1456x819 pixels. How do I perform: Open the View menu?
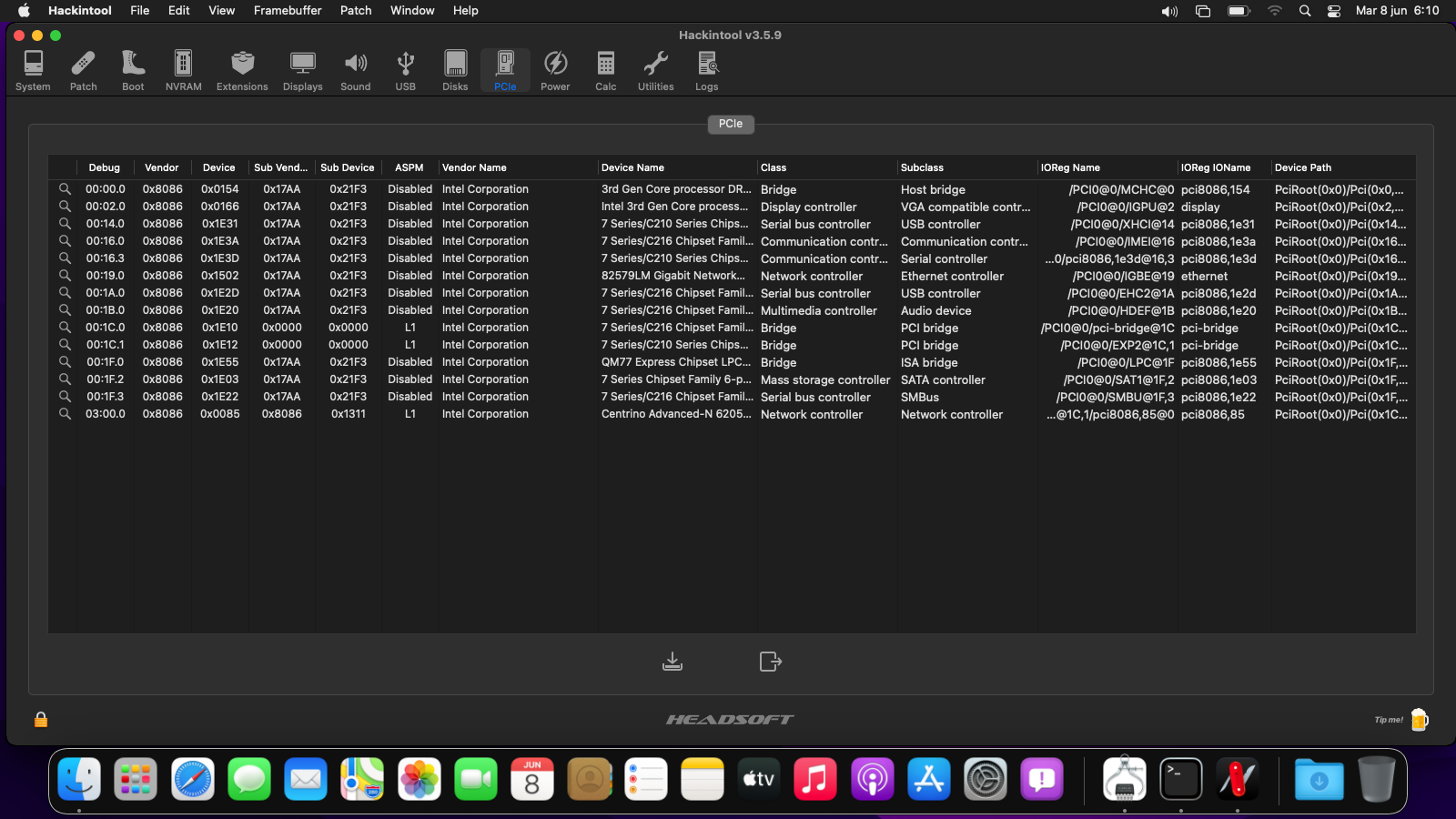click(x=221, y=11)
